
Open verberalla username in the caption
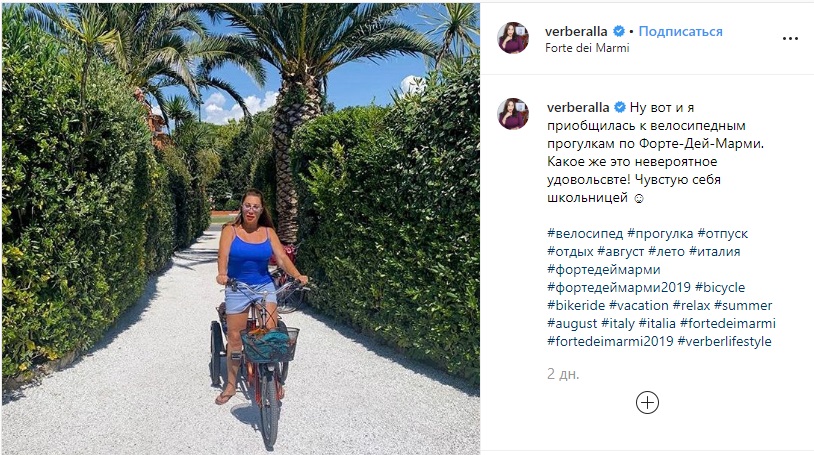pyautogui.click(x=578, y=108)
